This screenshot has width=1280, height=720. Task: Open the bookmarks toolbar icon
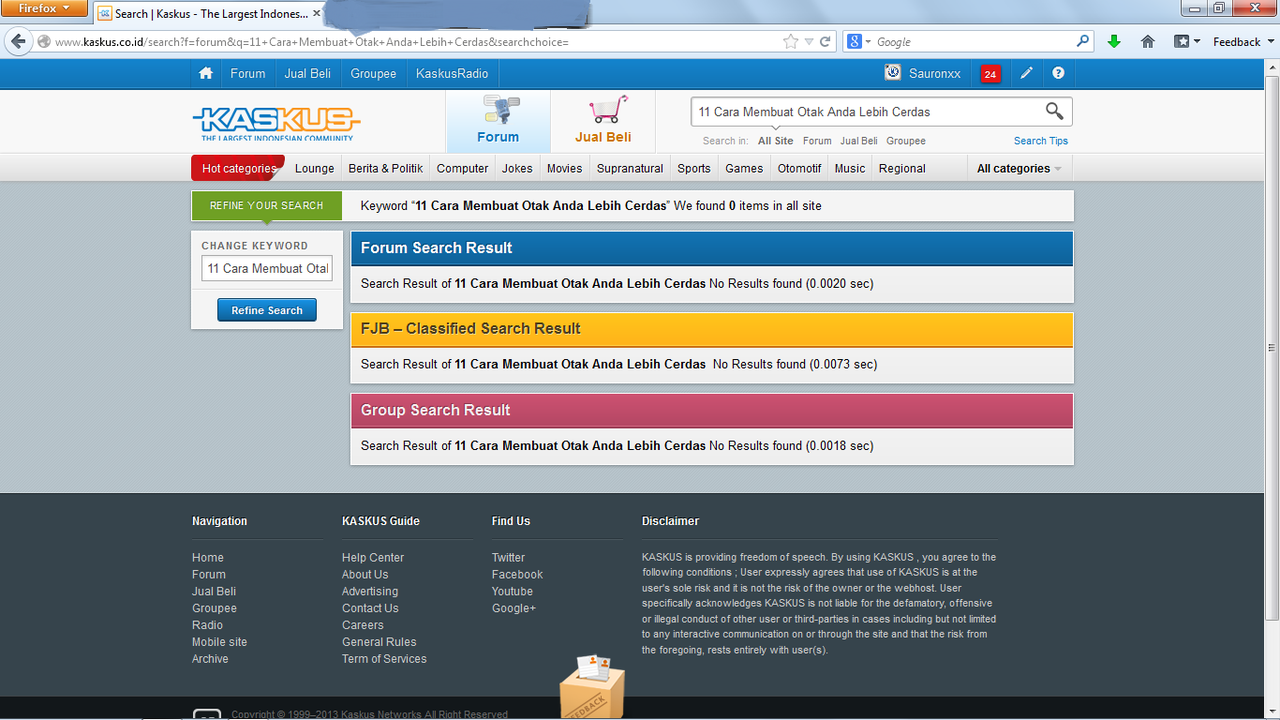click(x=1182, y=42)
